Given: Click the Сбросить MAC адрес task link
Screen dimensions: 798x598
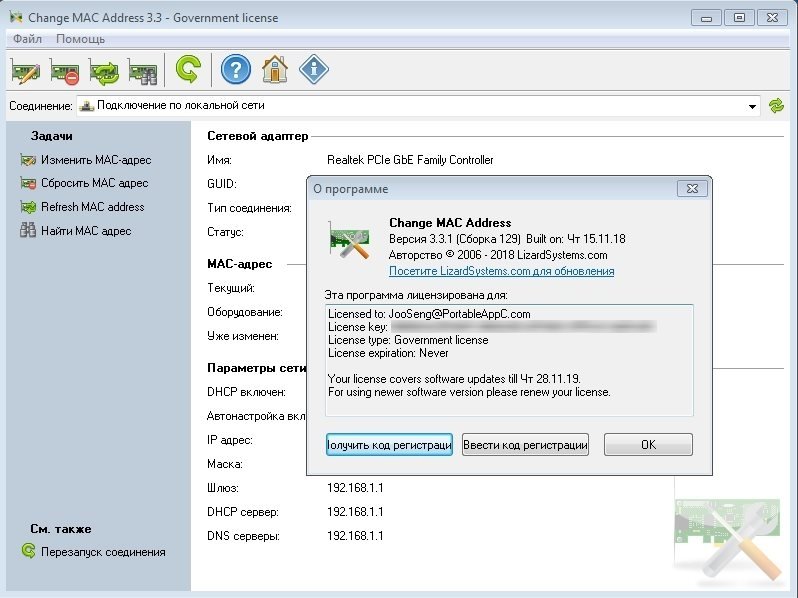Looking at the screenshot, I should pos(95,183).
